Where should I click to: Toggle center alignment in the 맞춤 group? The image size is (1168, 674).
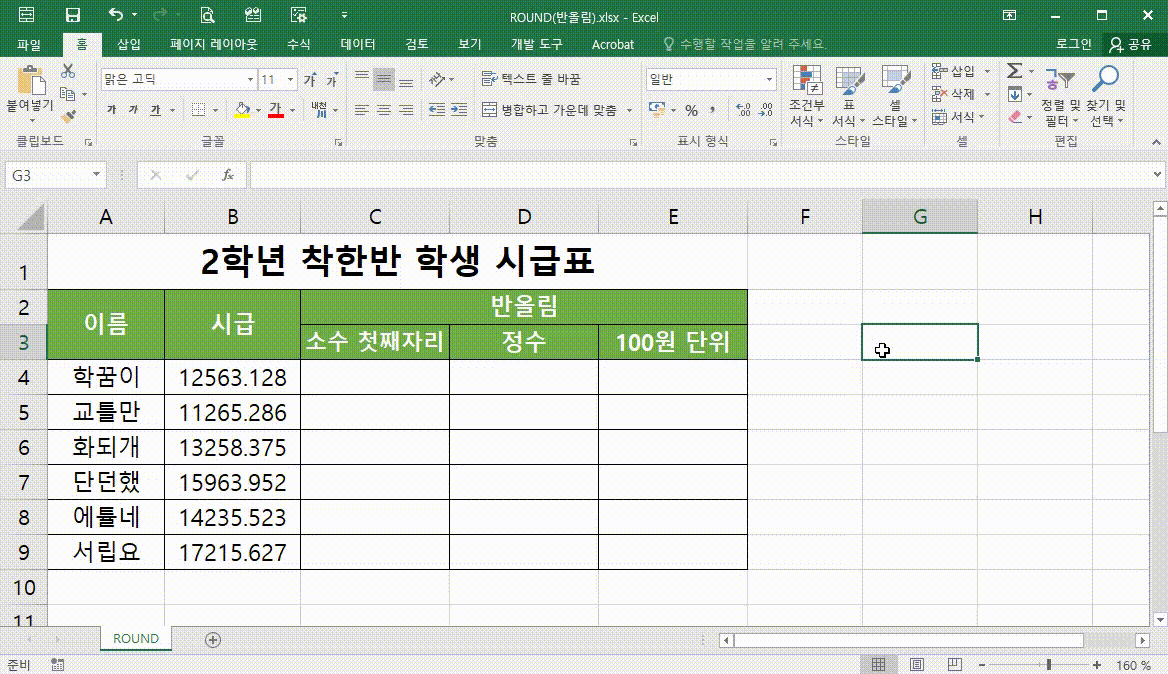[x=383, y=110]
